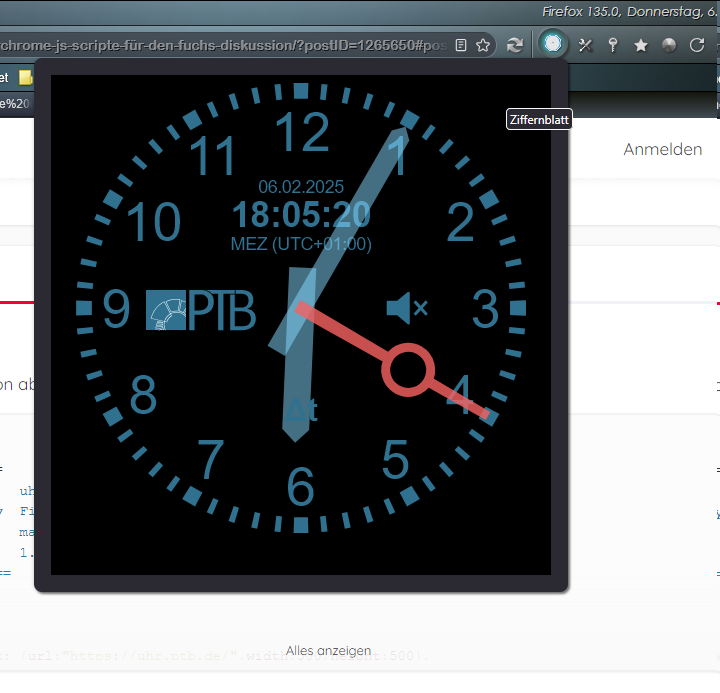The image size is (720, 693).
Task: Click the gray sphere toolbar icon
Action: tap(669, 45)
